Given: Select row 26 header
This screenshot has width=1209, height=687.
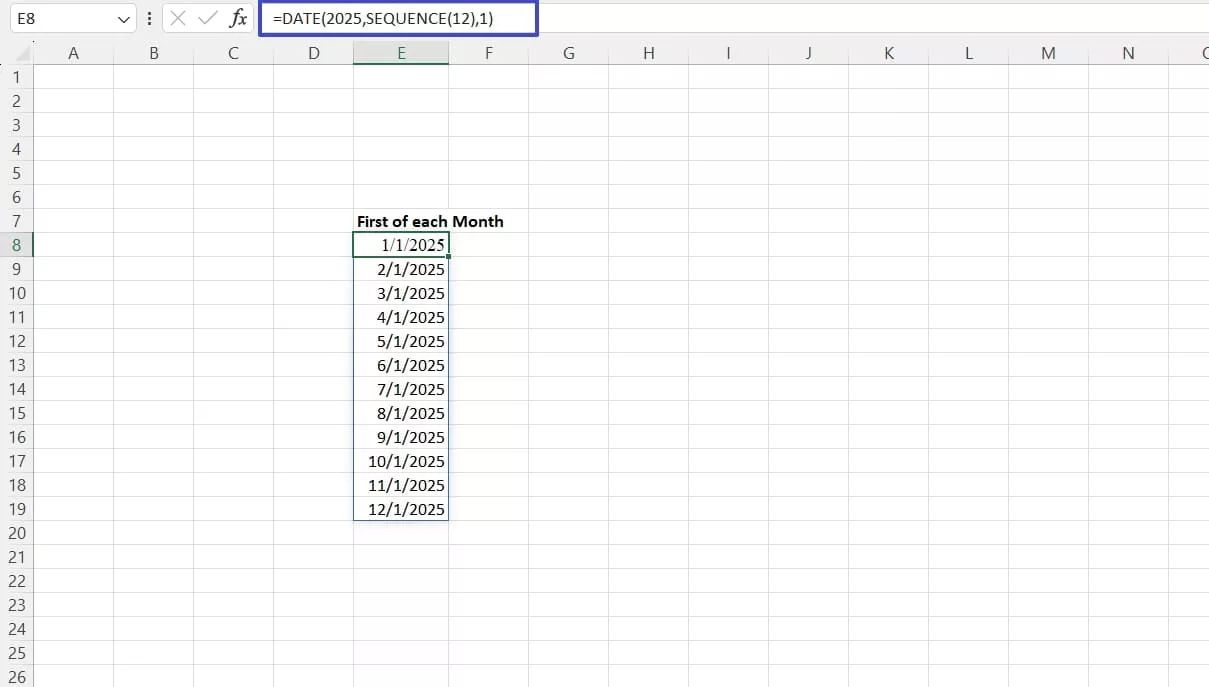Looking at the screenshot, I should (16, 677).
